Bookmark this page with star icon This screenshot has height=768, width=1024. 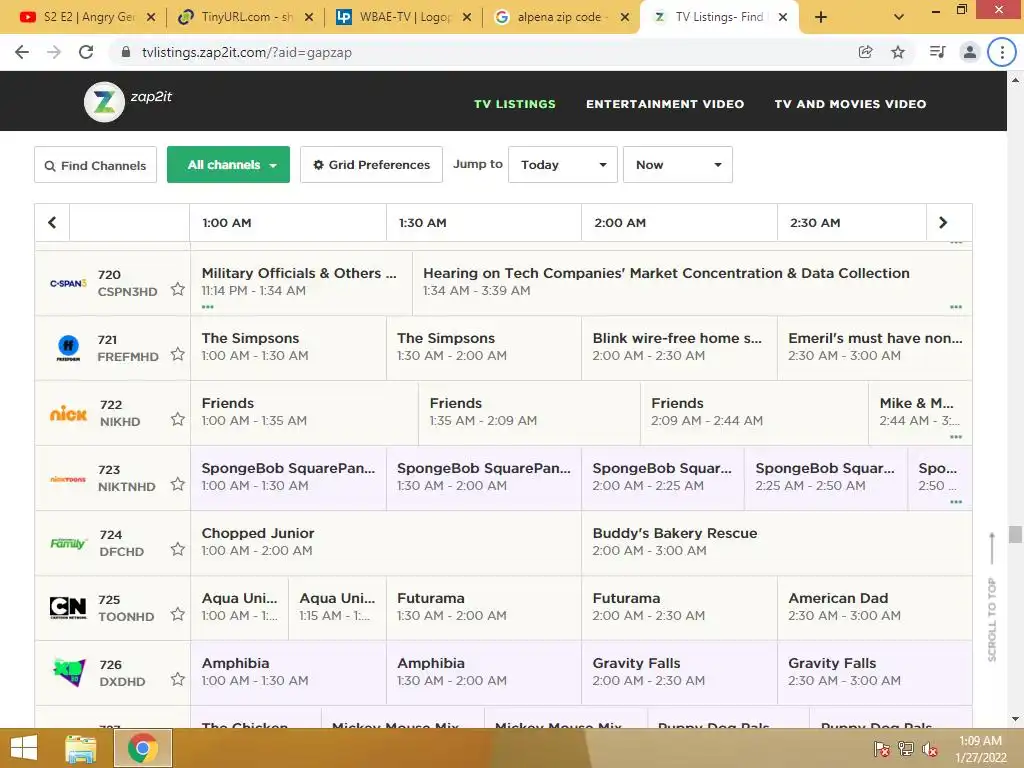[x=898, y=52]
